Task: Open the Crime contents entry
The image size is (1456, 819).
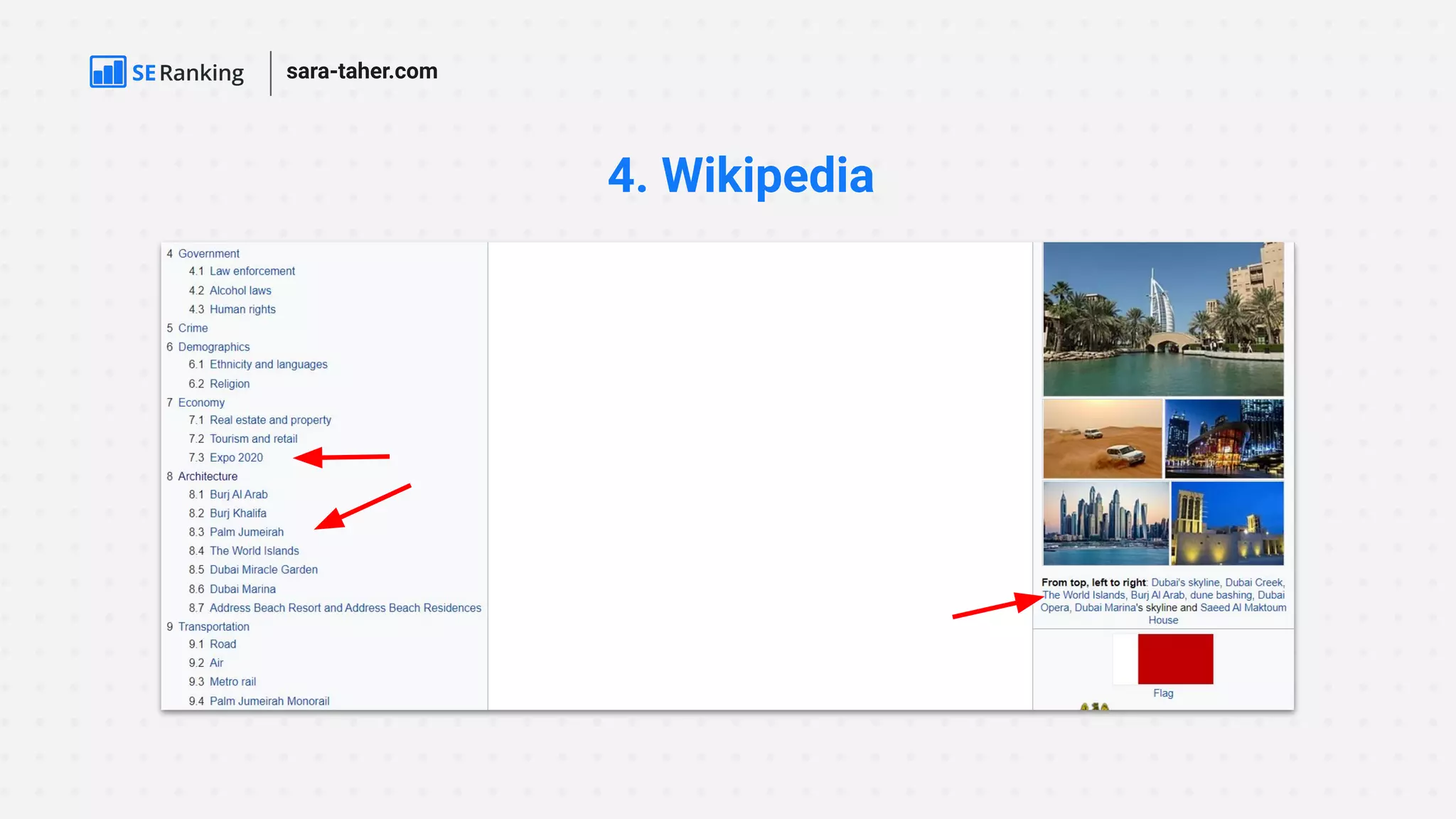Action: (x=193, y=328)
